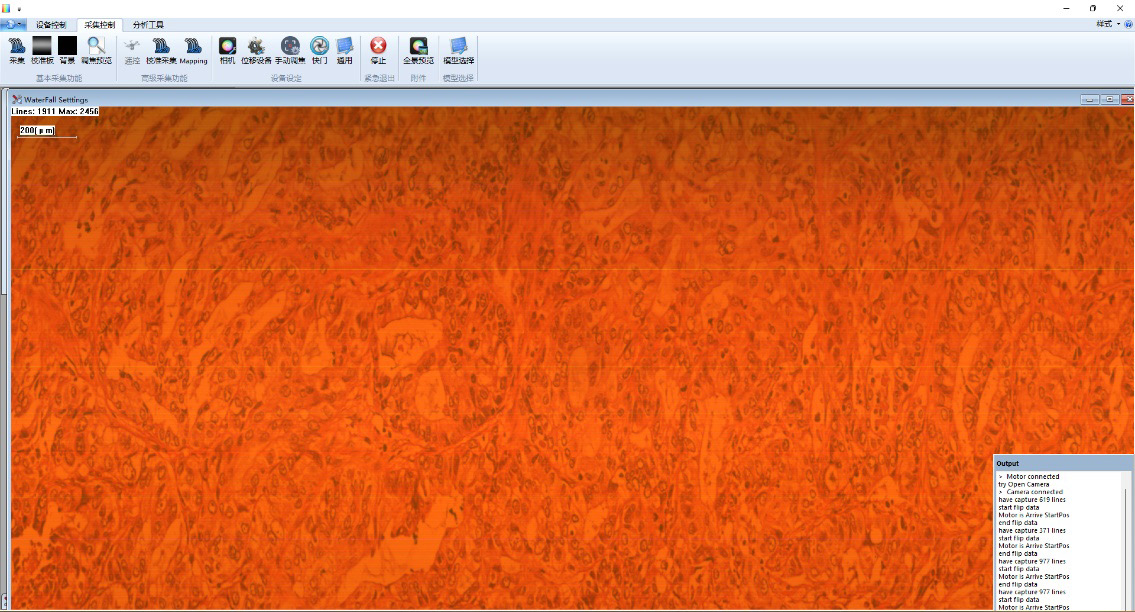Click the blue help icon
Screen dimensions: 1135x612
click(x=1128, y=24)
